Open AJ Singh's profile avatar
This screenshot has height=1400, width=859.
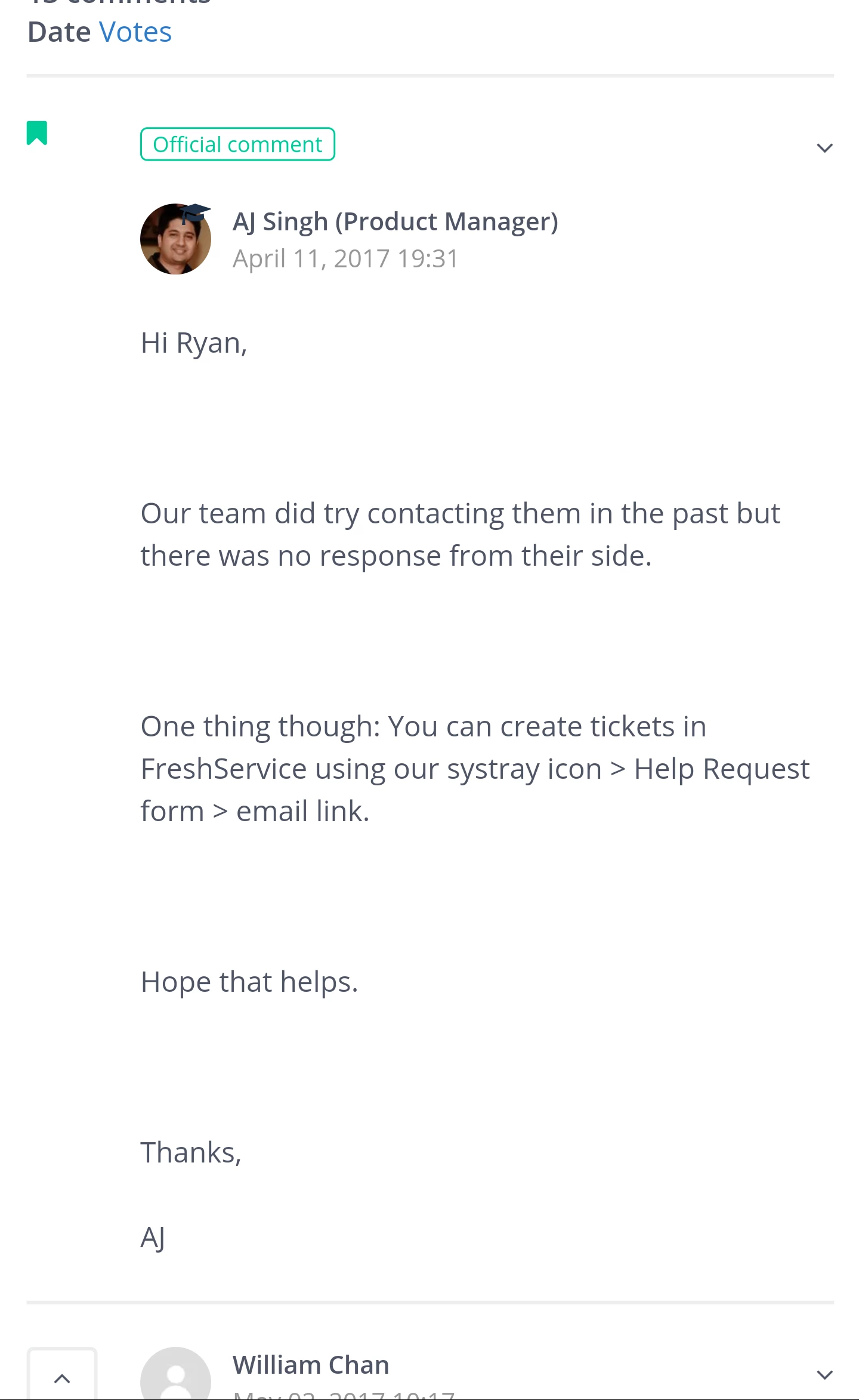click(175, 239)
